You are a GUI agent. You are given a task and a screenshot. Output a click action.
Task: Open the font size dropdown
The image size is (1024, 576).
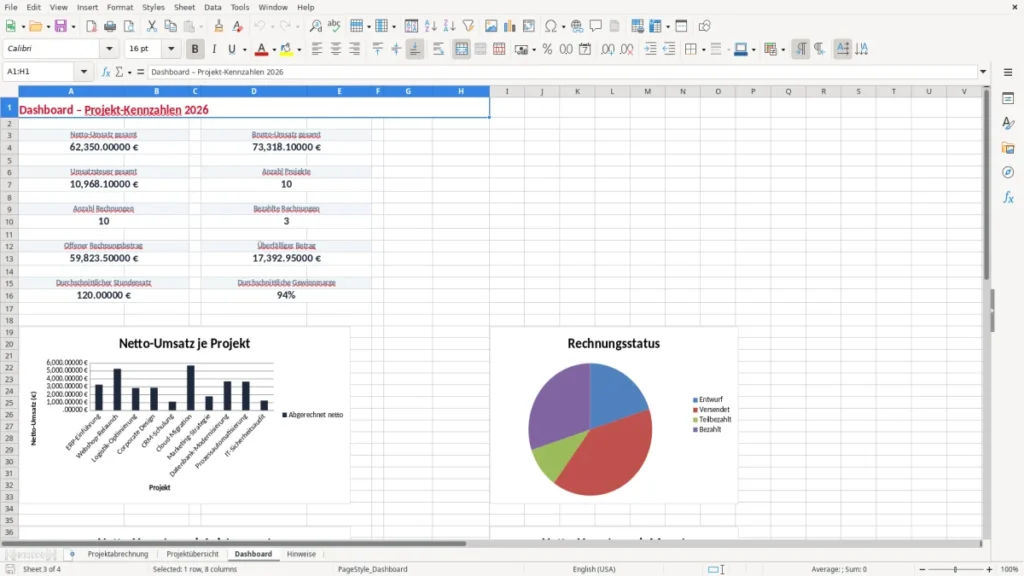click(x=171, y=48)
